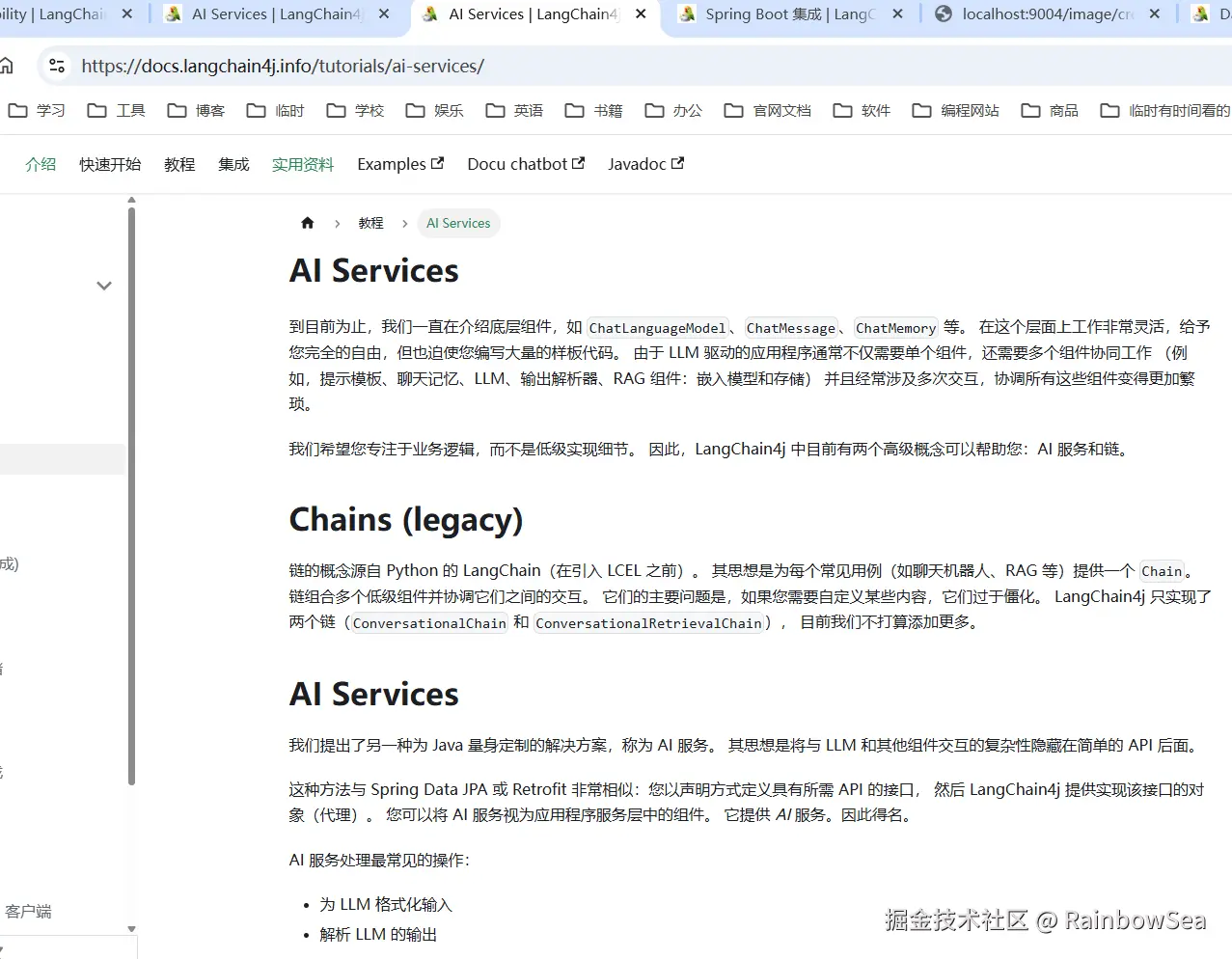Viewport: 1232px width, 959px height.
Task: Click the 解析 LLM 的输出 bullet
Action: coord(378,934)
